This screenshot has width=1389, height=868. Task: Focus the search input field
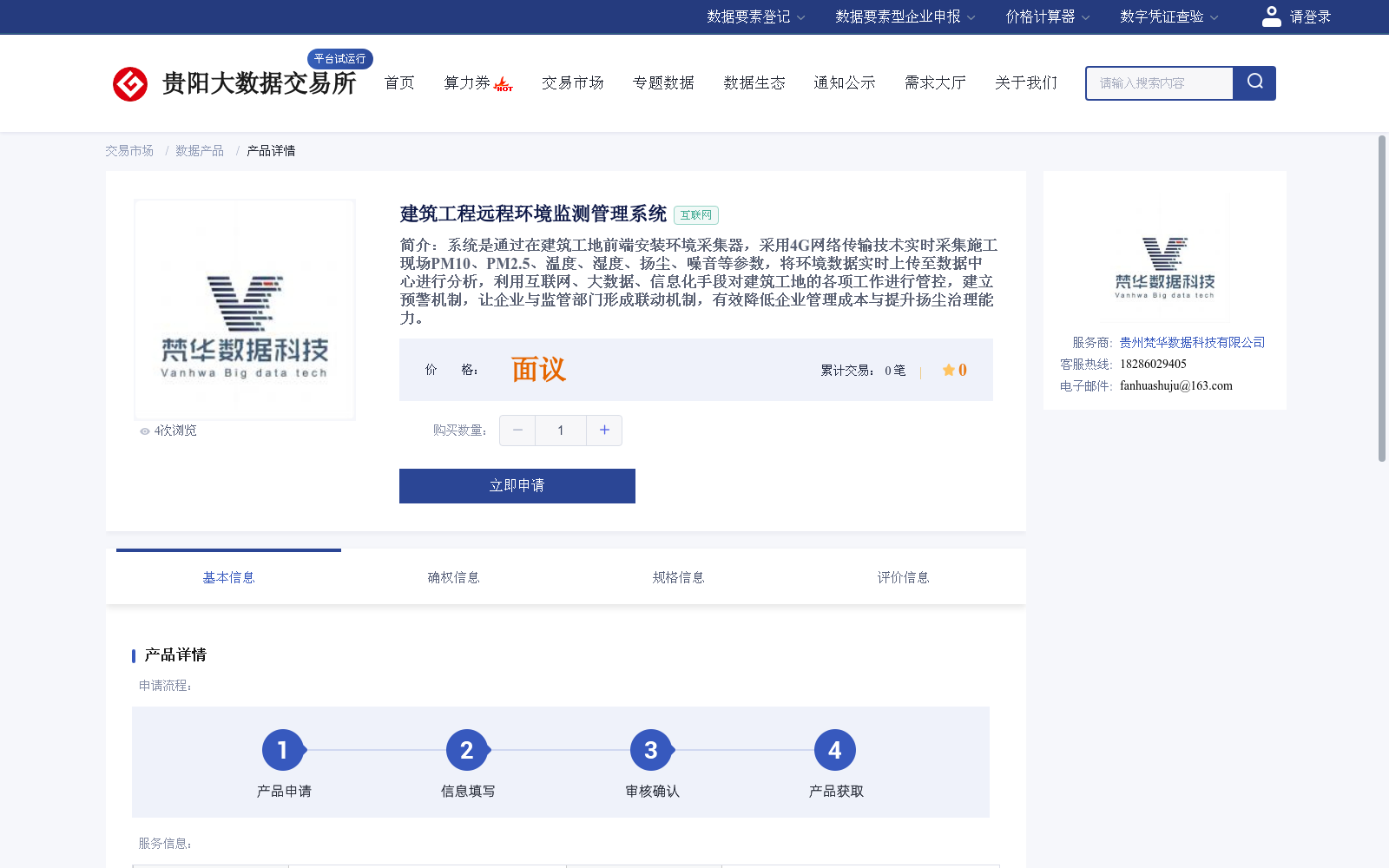(1160, 83)
